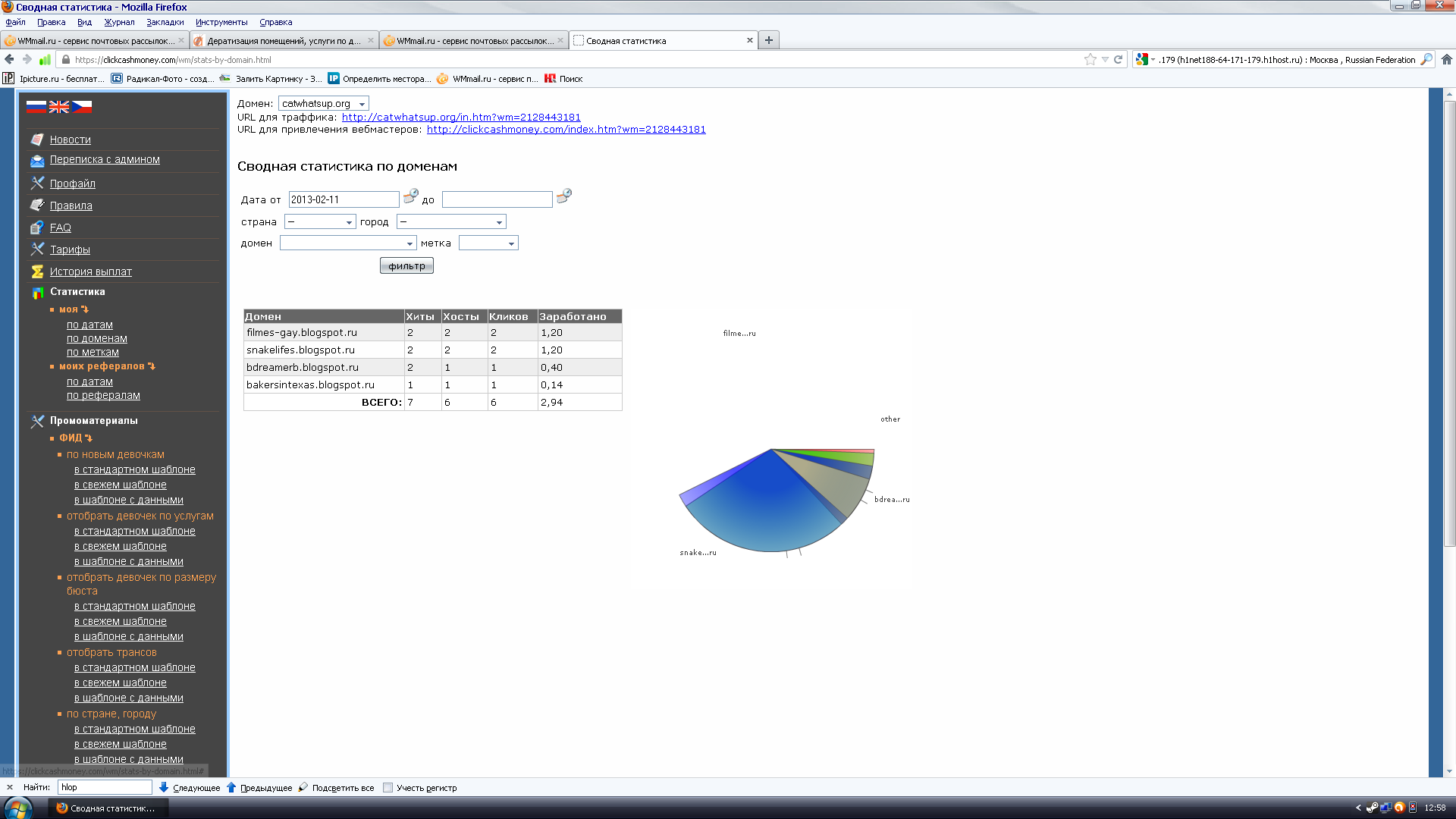The width and height of the screenshot is (1456, 819).
Task: Click the Czech flag language icon
Action: pos(82,107)
